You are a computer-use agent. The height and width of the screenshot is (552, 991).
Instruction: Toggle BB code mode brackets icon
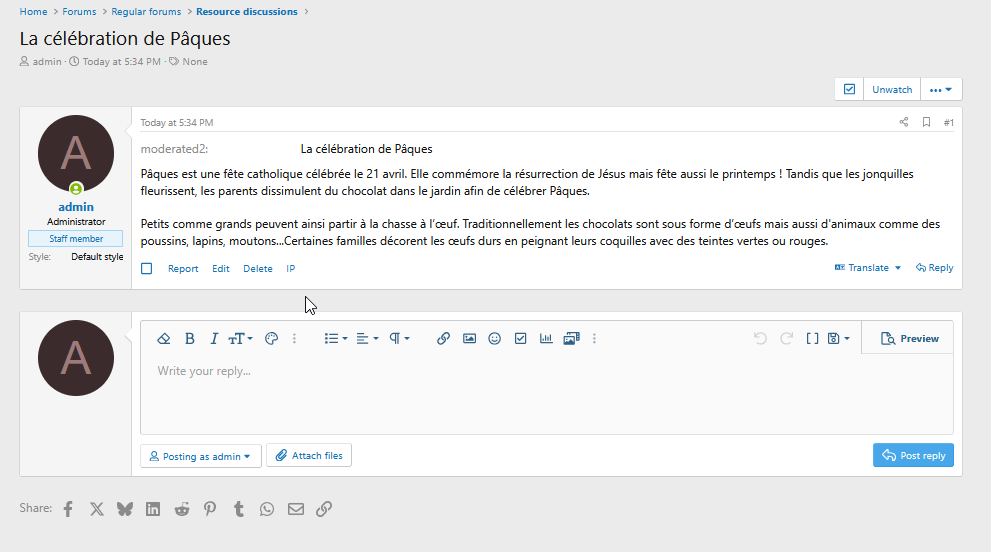pyautogui.click(x=813, y=339)
